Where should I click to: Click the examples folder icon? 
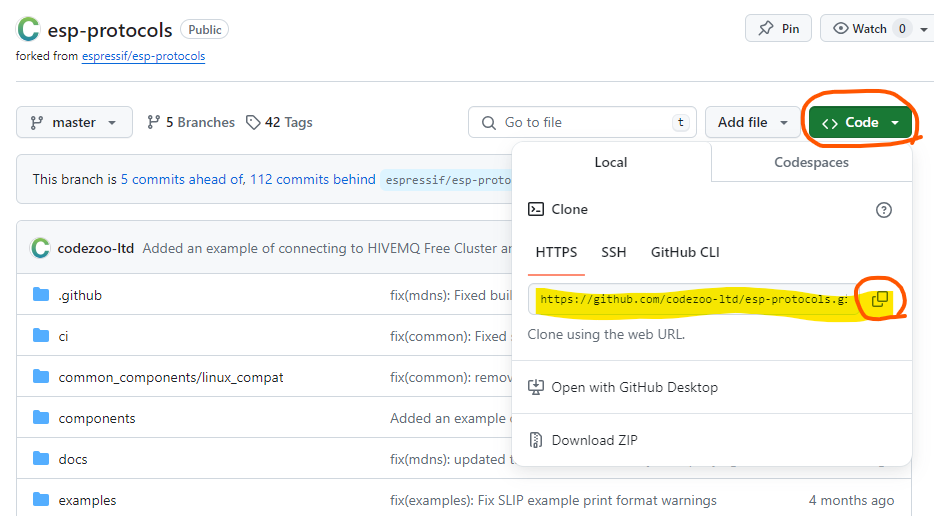point(41,499)
